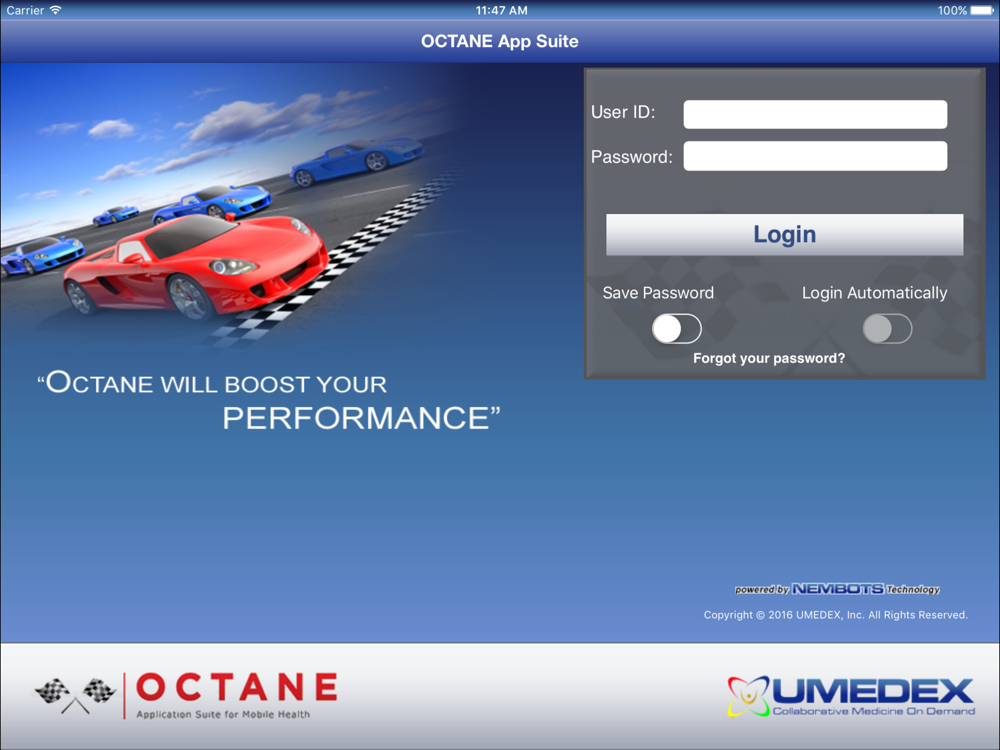1000x750 pixels.
Task: Click the Copyright 2016 UMEDEX text
Action: click(835, 615)
